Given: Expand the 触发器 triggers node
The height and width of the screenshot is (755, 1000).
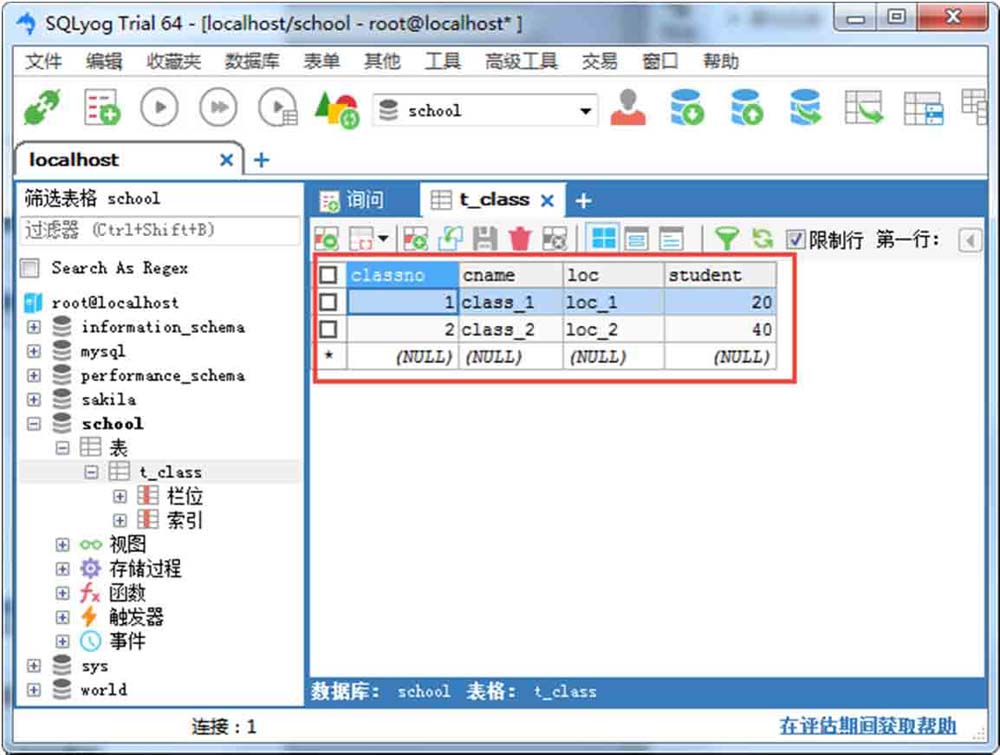Looking at the screenshot, I should 62,617.
